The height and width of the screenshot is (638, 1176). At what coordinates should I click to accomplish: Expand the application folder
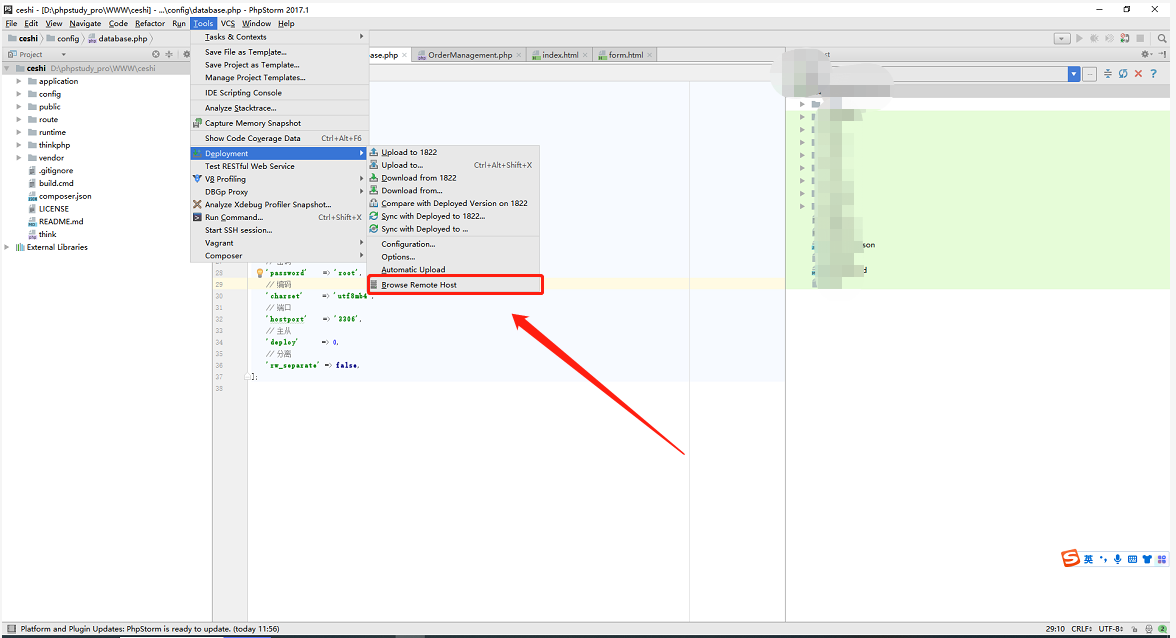(x=19, y=81)
